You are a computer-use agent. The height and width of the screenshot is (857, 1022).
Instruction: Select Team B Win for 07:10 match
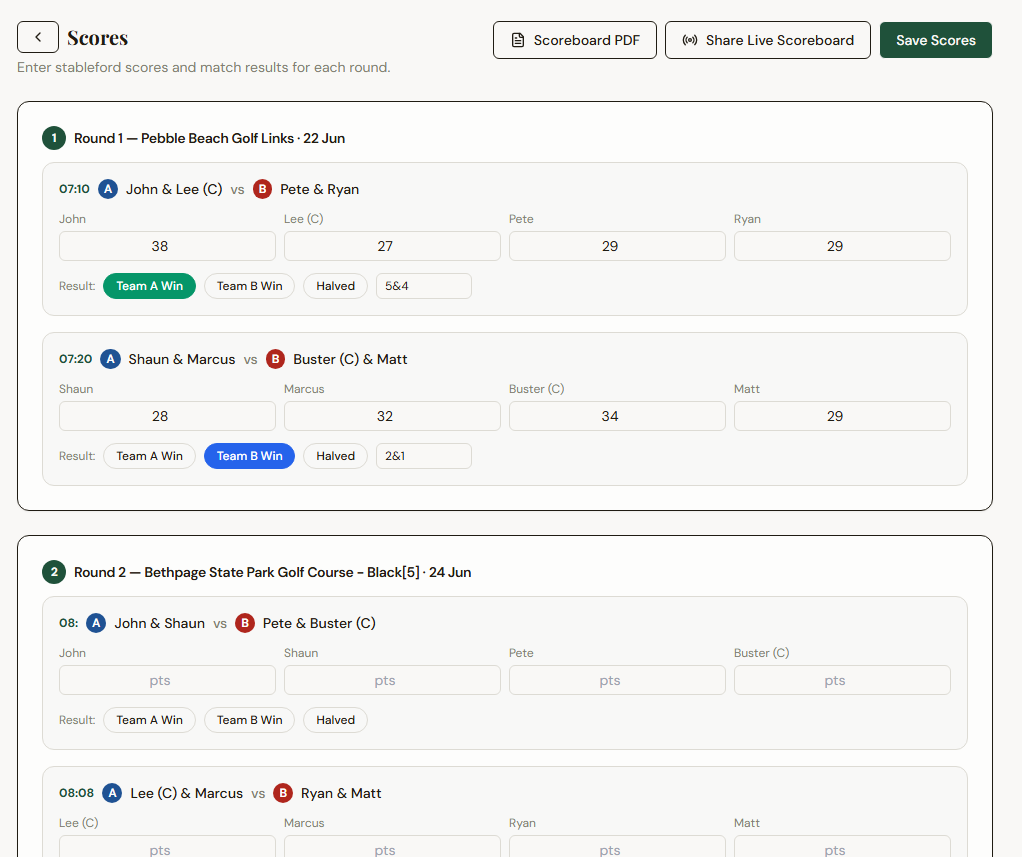coord(250,286)
